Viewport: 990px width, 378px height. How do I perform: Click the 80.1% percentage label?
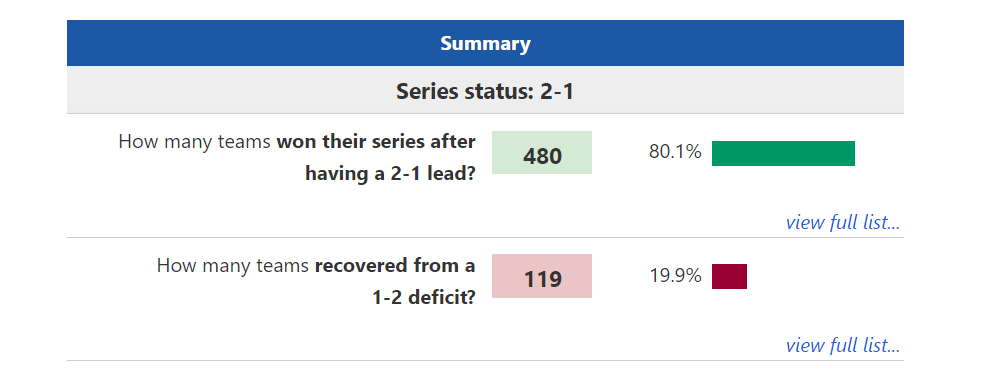click(675, 152)
